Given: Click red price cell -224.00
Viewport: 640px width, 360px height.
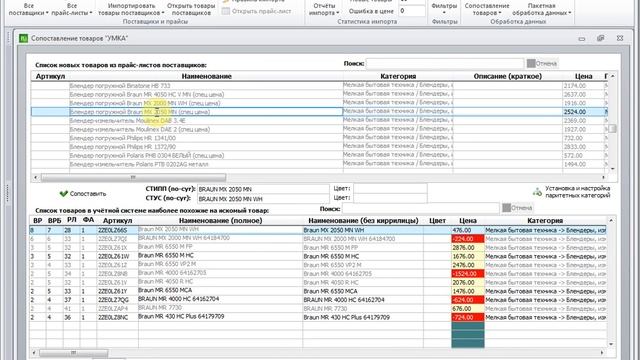Looking at the screenshot, I should coord(468,239).
